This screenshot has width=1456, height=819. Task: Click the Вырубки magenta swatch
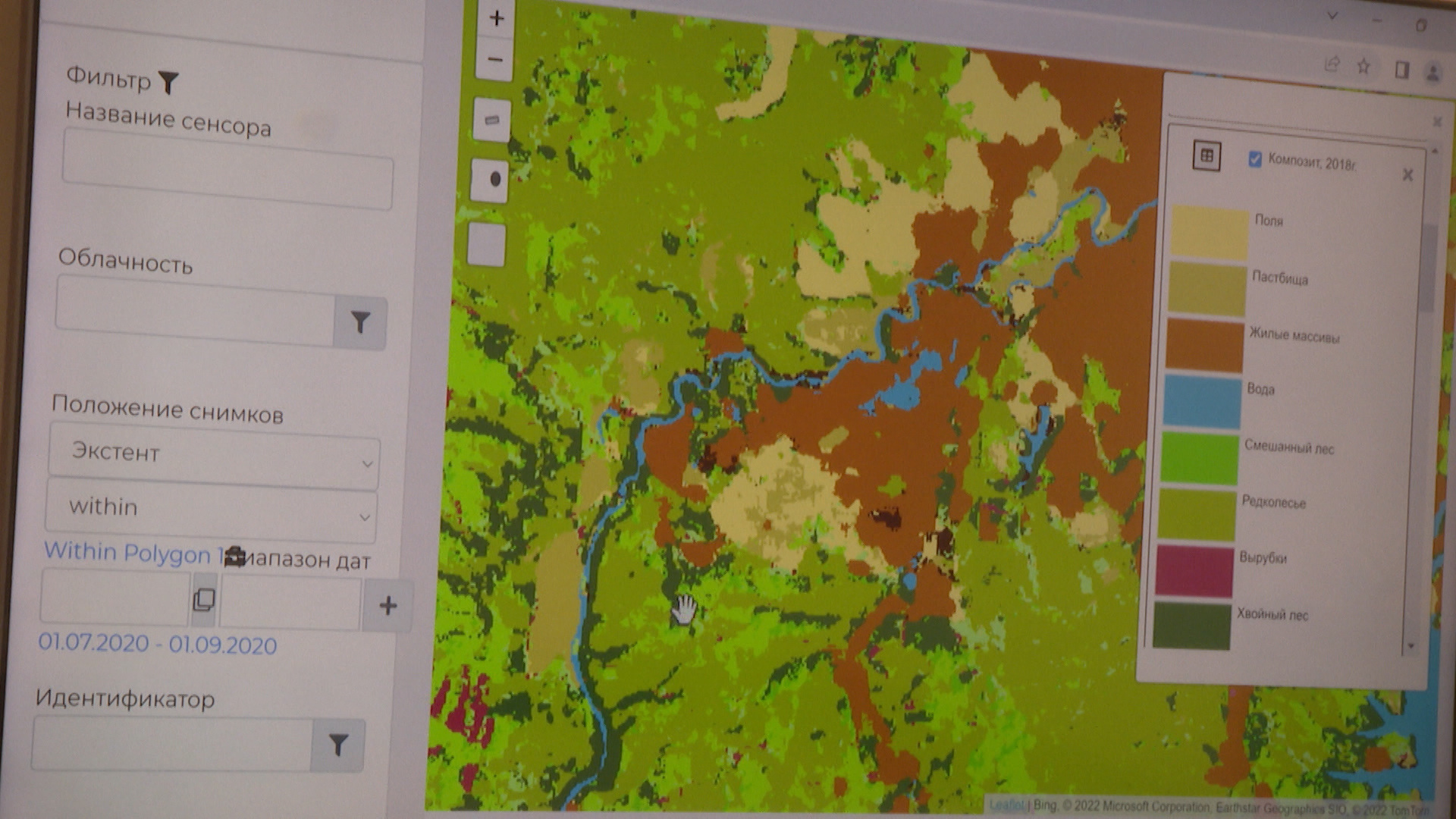click(x=1194, y=570)
